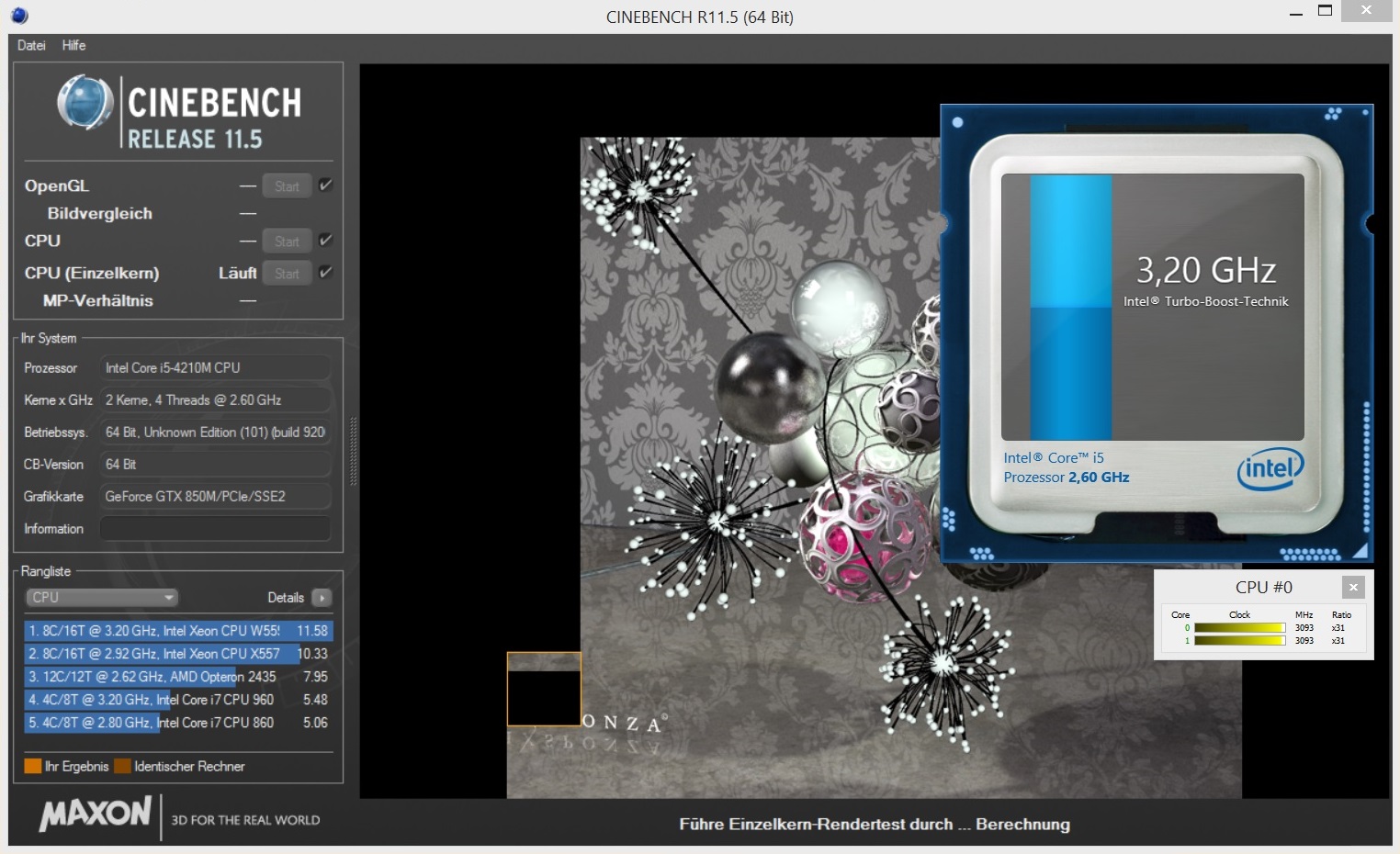
Task: Click the Grafikkarte field GeForce GTX 850M
Action: tap(215, 496)
